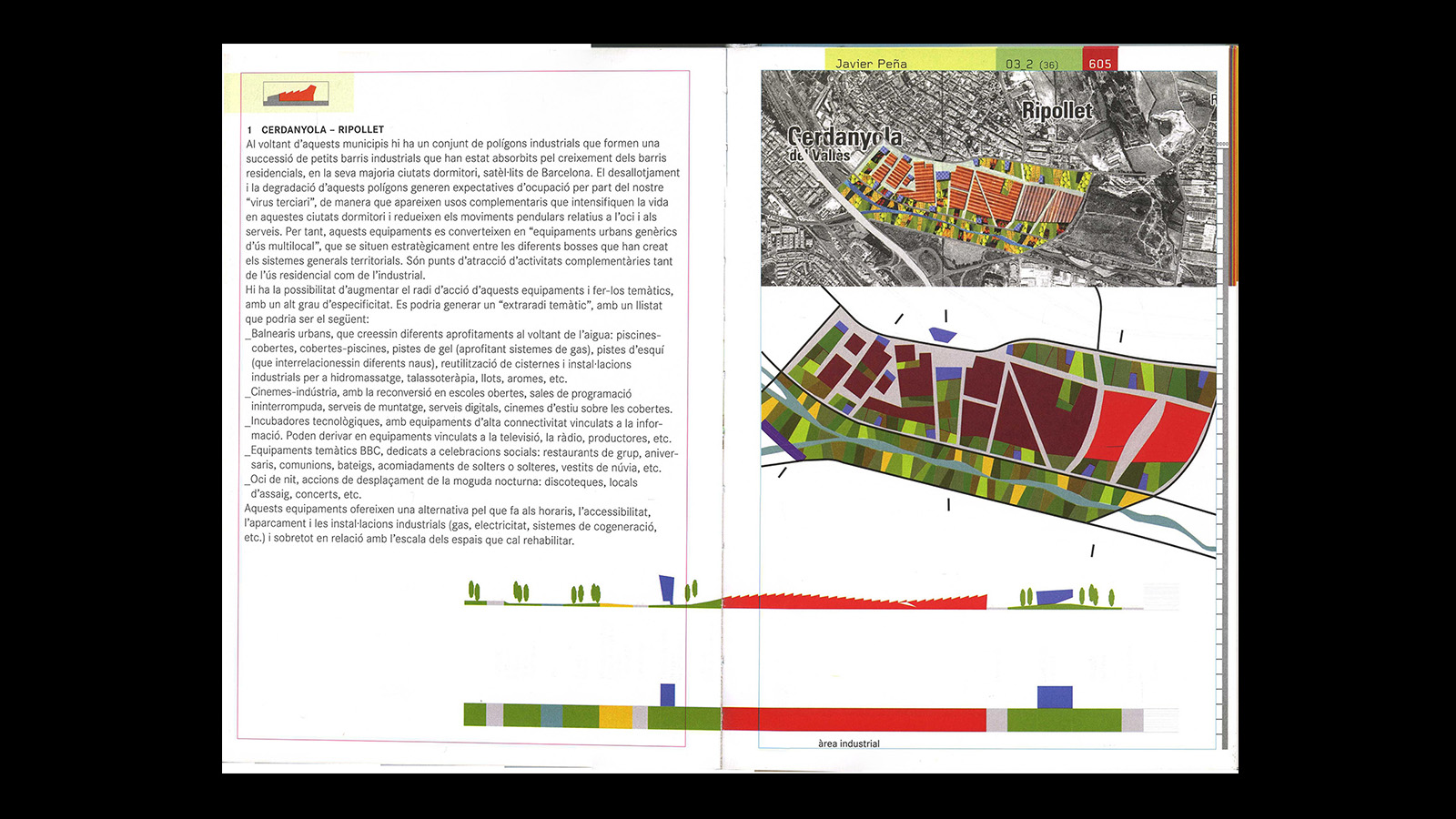Viewport: 1456px width, 819px height.
Task: Select the heading "CERDANYOLA – RIPOLLET"
Action: [x=323, y=129]
